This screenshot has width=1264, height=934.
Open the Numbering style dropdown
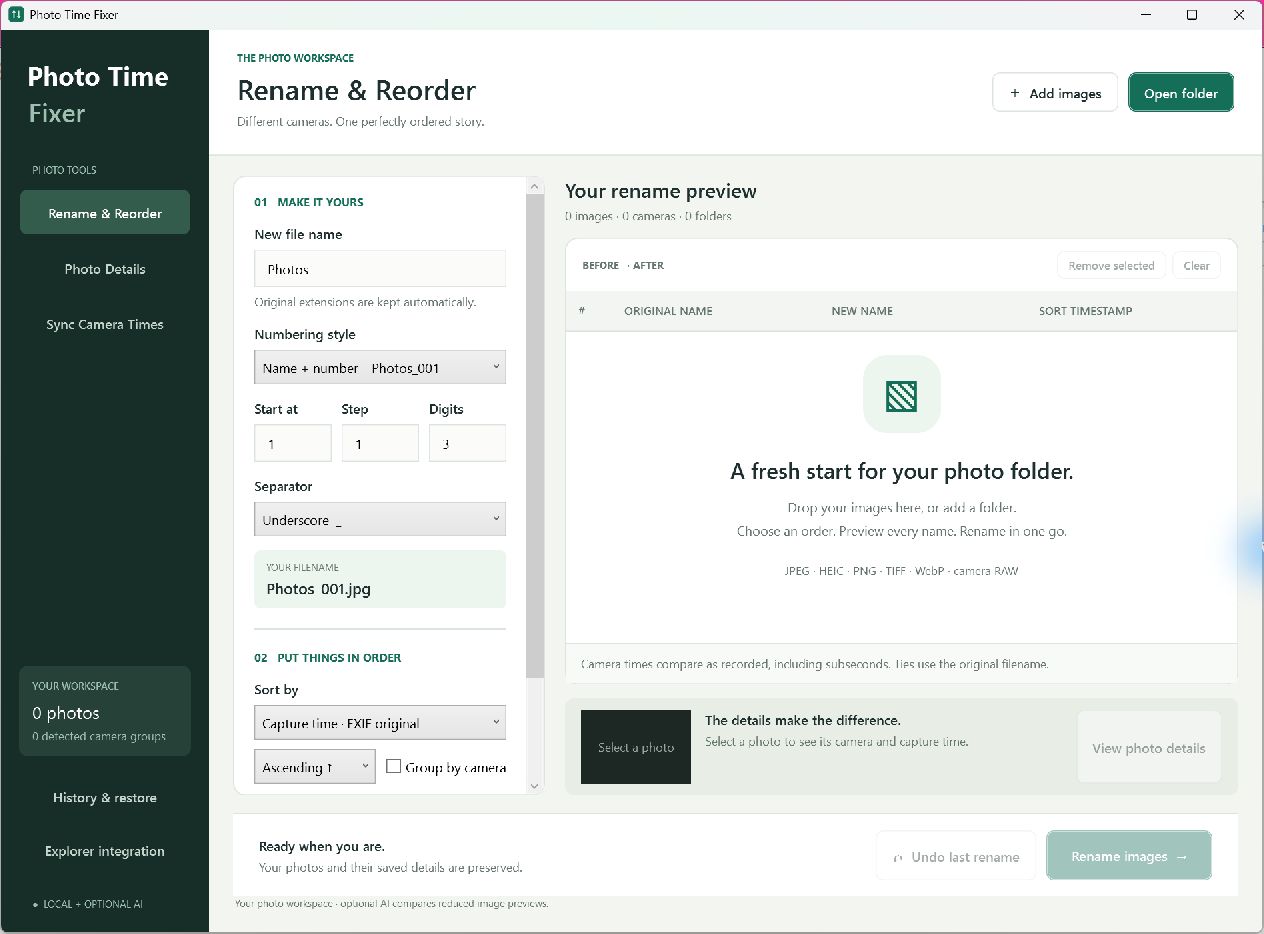pos(380,367)
